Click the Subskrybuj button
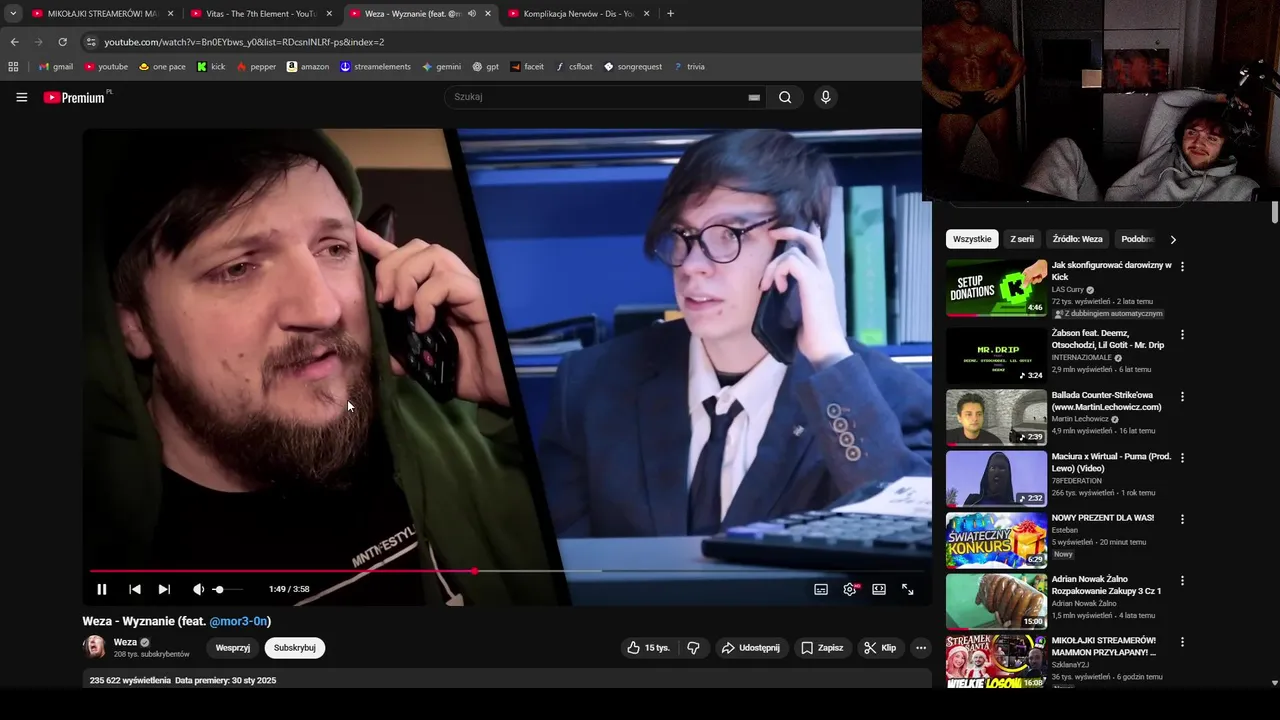 pos(295,648)
